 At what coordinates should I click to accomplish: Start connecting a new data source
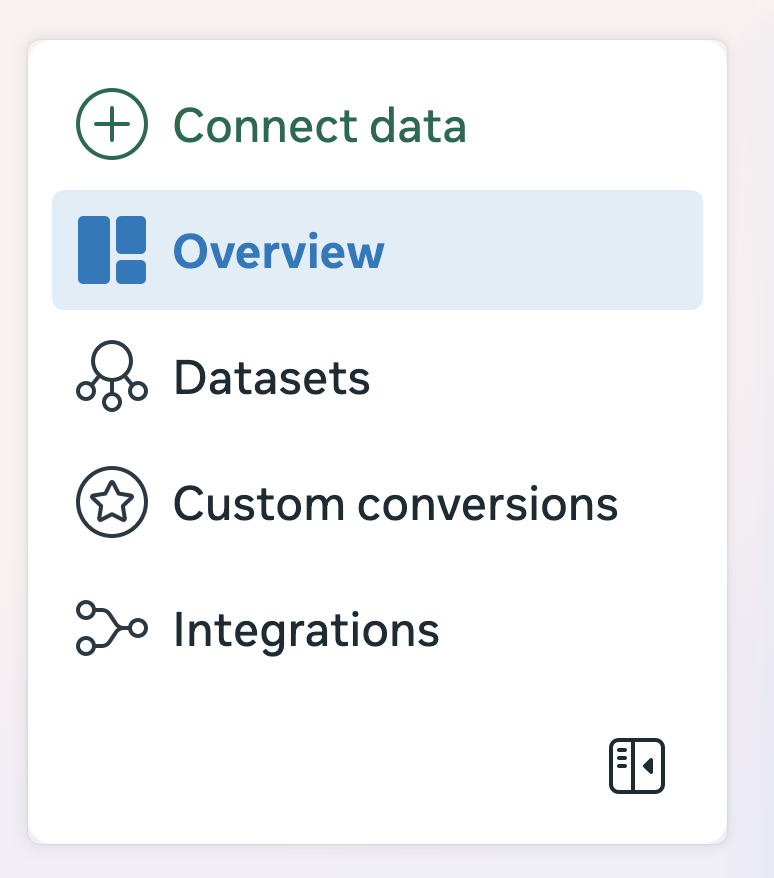point(320,126)
